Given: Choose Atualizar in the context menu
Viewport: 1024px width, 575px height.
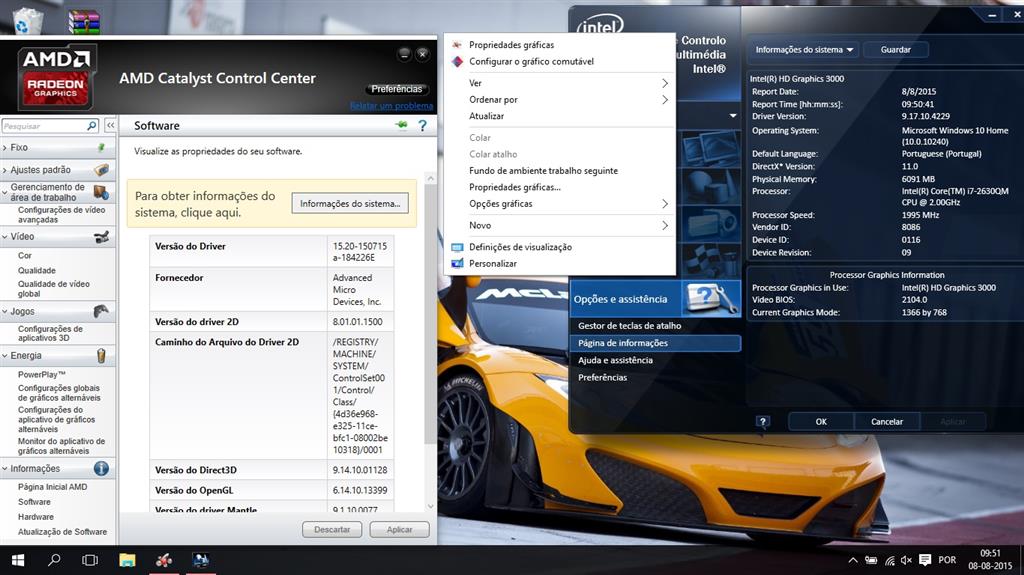Looking at the screenshot, I should (560, 116).
